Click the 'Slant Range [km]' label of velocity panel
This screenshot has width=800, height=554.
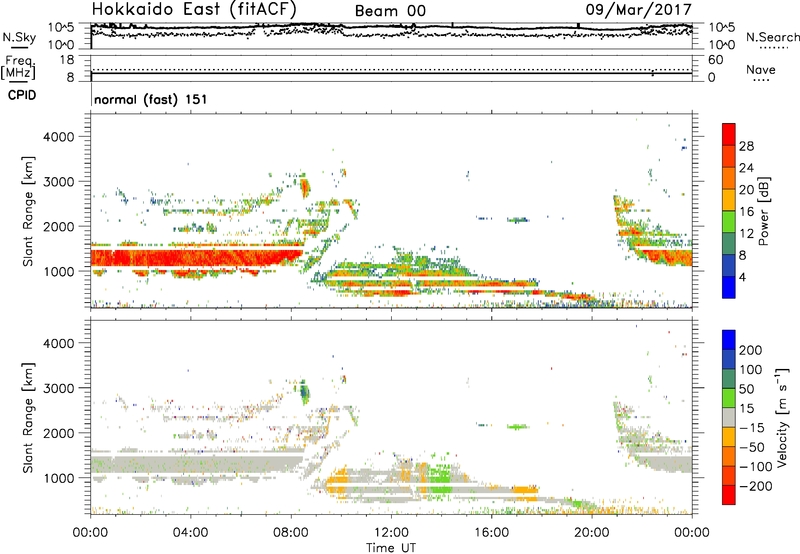click(28, 418)
